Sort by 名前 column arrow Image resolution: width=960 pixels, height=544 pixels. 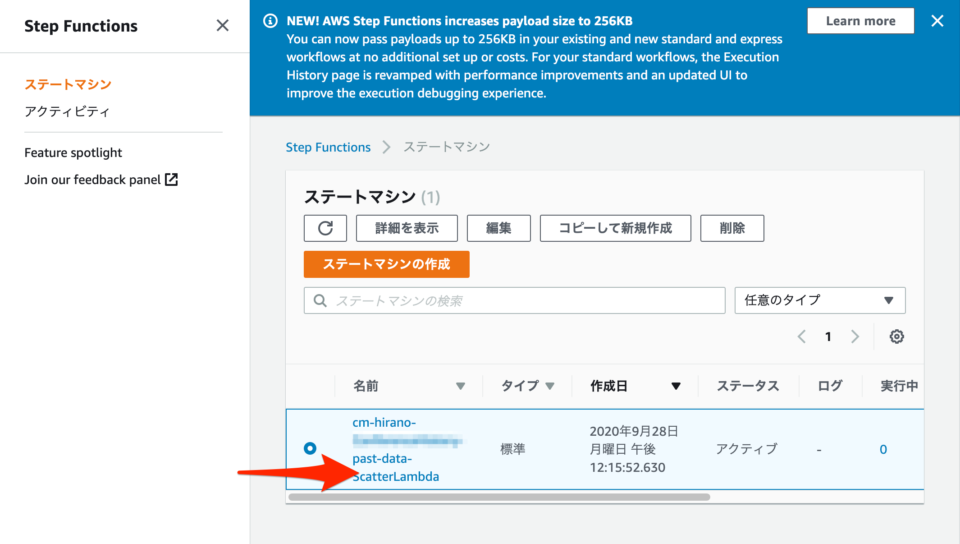[460, 386]
